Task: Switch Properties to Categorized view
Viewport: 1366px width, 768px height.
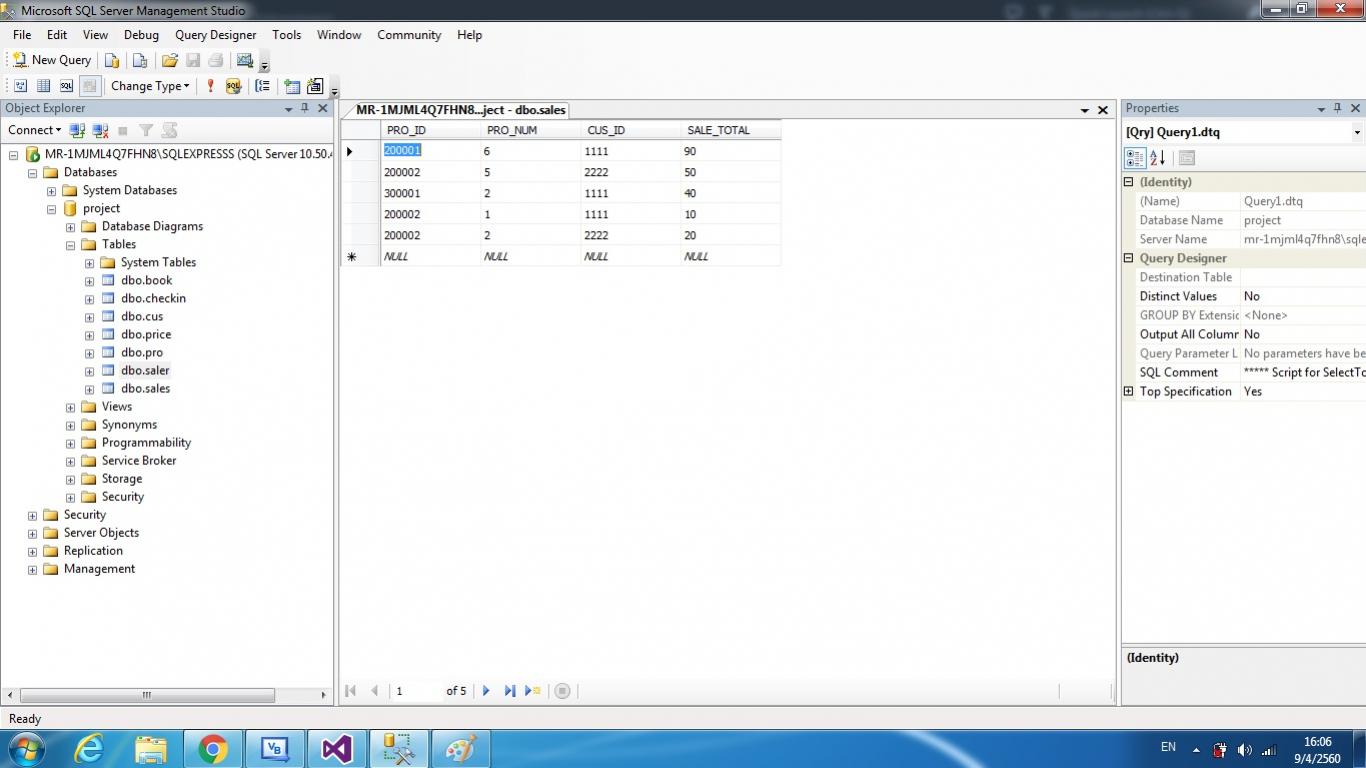Action: pos(1135,158)
